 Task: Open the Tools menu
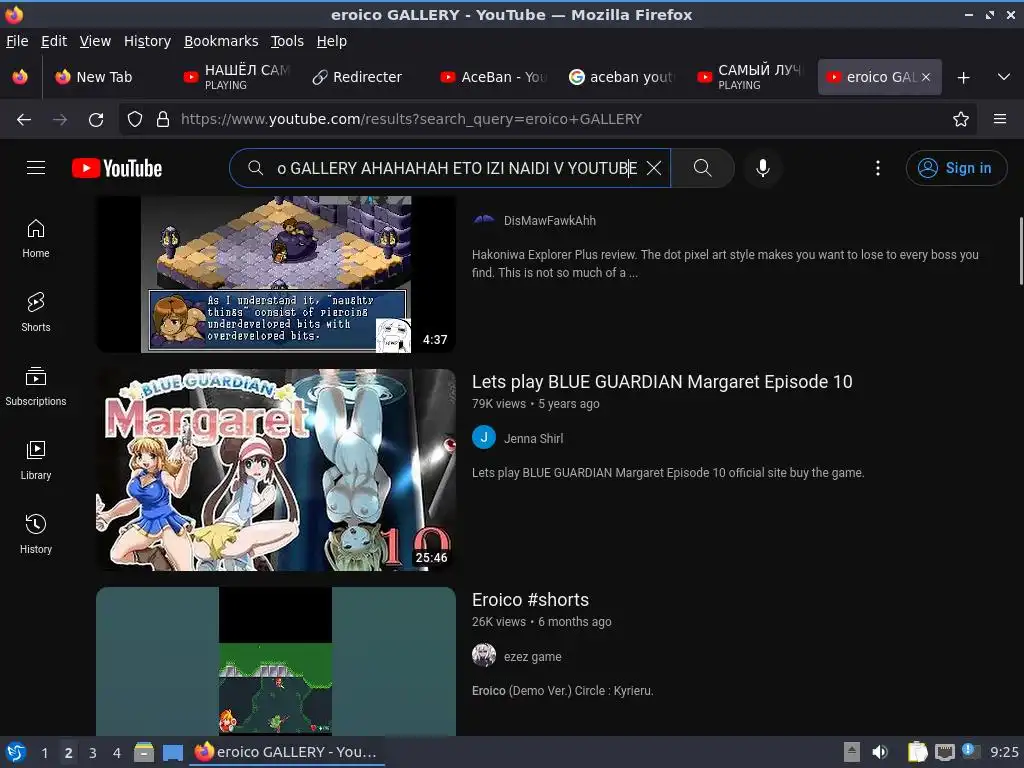point(287,40)
